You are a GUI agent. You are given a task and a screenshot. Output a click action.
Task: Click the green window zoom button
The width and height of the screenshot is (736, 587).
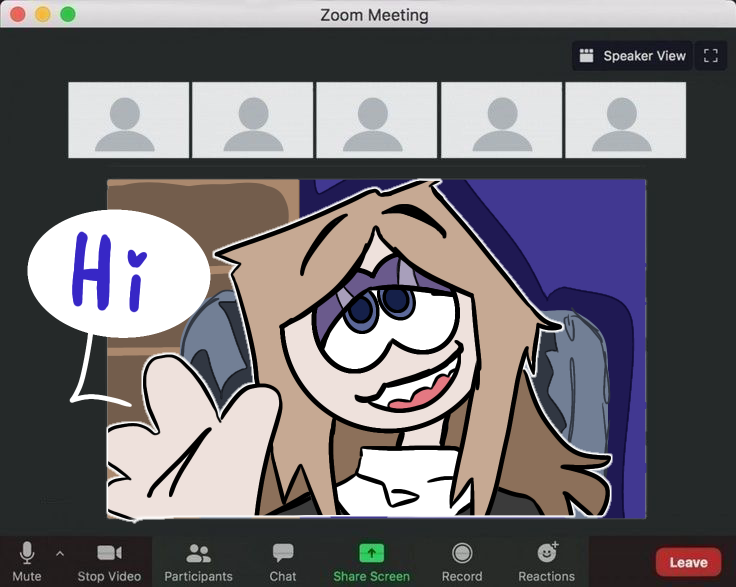[68, 15]
